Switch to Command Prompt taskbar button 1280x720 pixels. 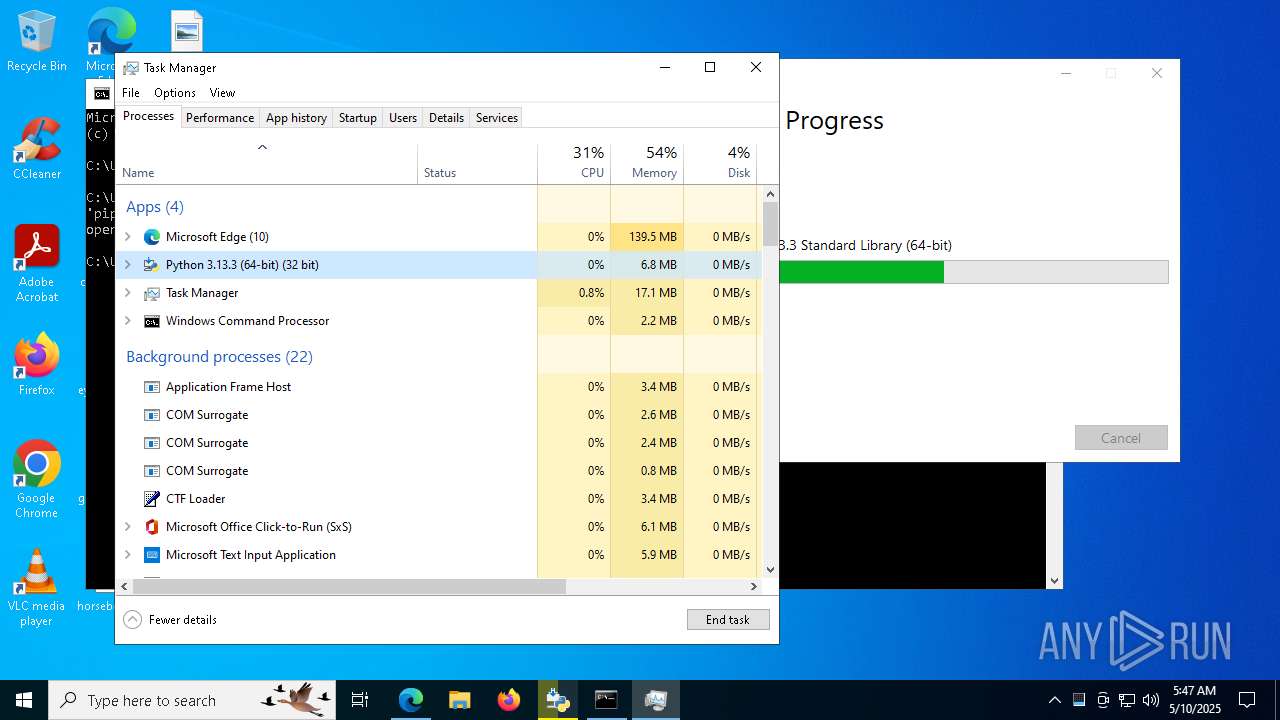[x=606, y=700]
